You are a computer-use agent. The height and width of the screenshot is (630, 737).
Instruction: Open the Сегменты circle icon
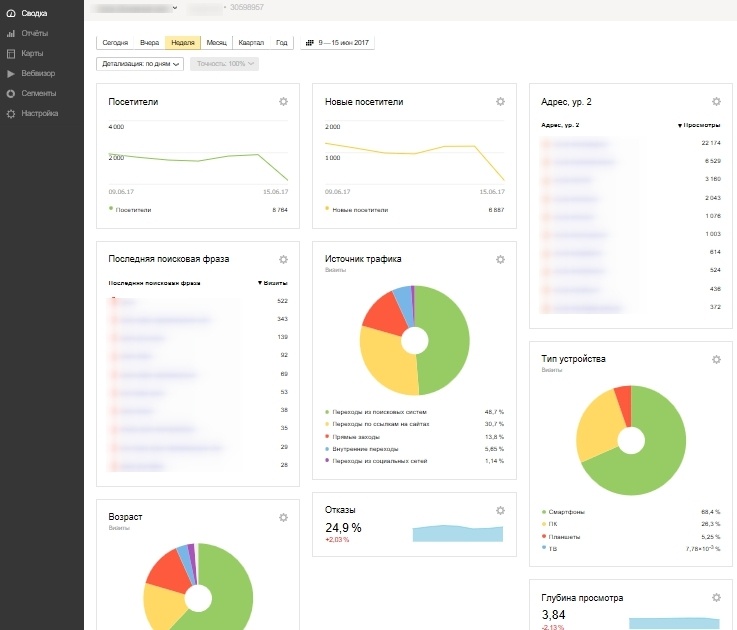pos(11,94)
